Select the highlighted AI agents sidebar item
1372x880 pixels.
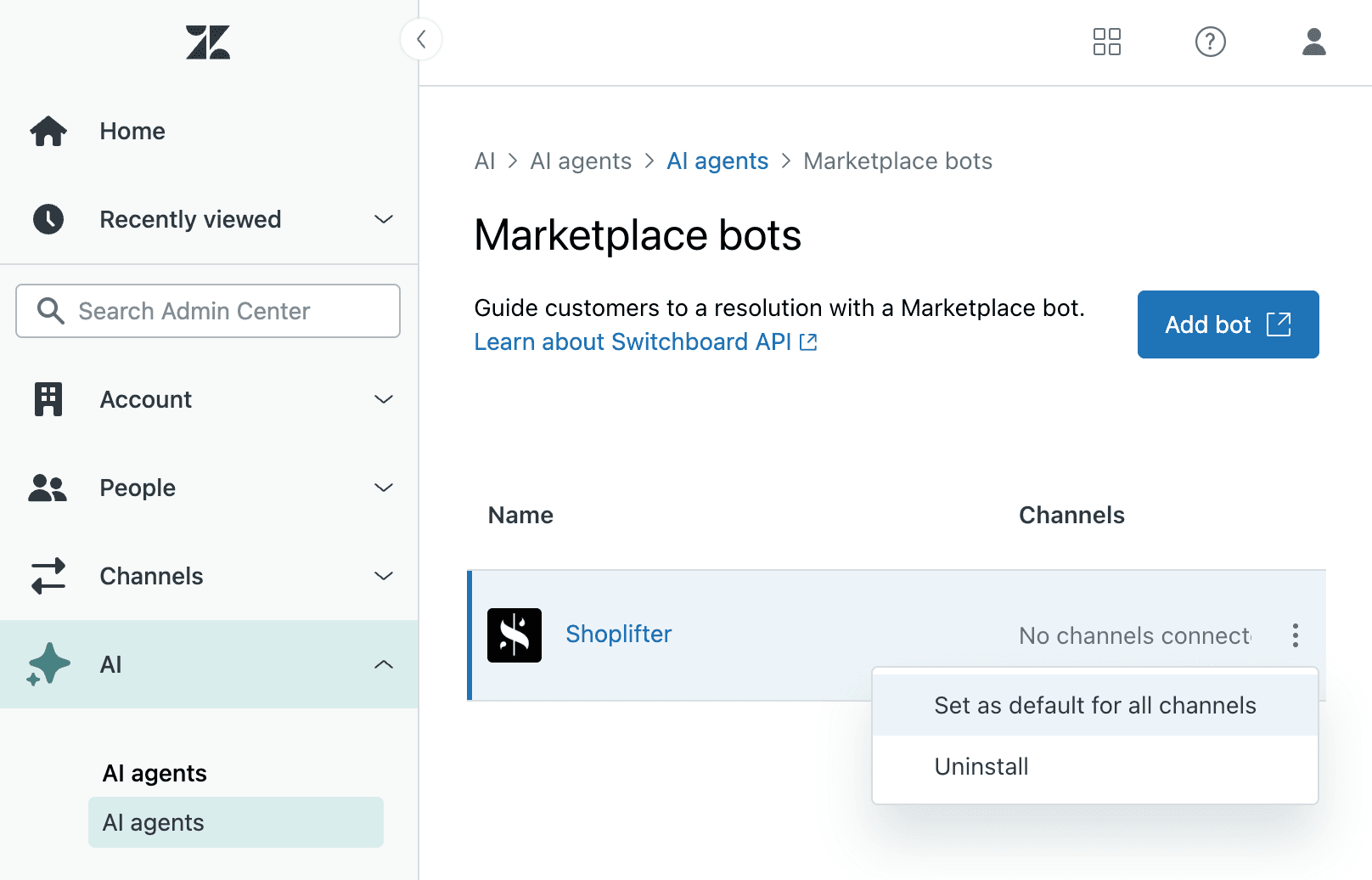click(x=236, y=822)
